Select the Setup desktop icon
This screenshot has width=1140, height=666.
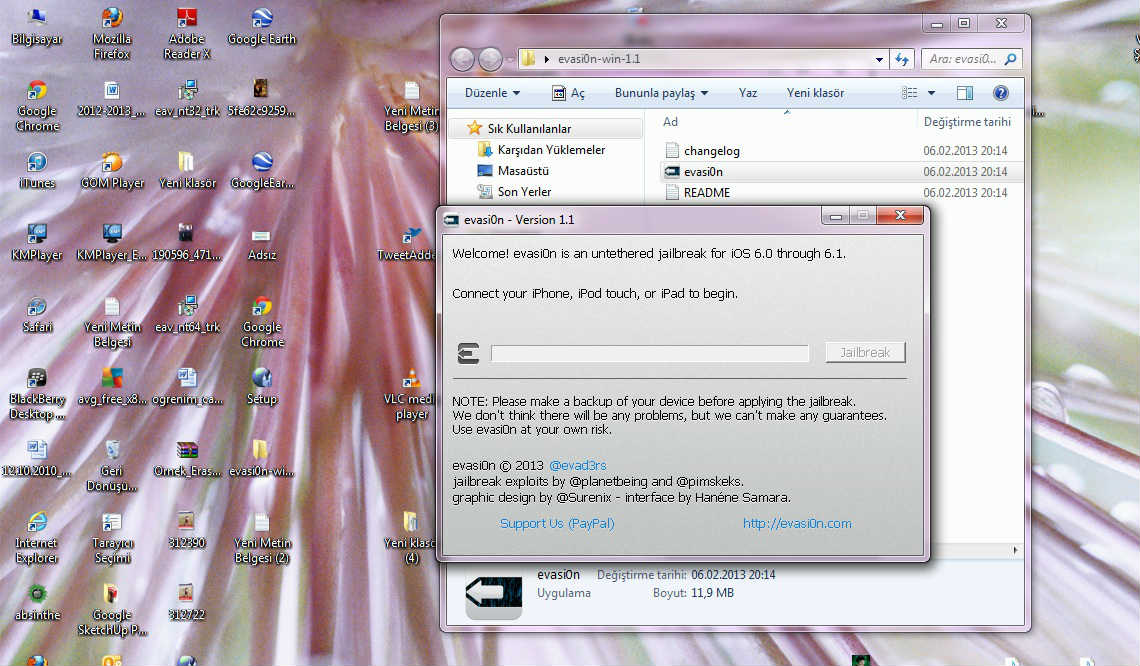tap(262, 387)
